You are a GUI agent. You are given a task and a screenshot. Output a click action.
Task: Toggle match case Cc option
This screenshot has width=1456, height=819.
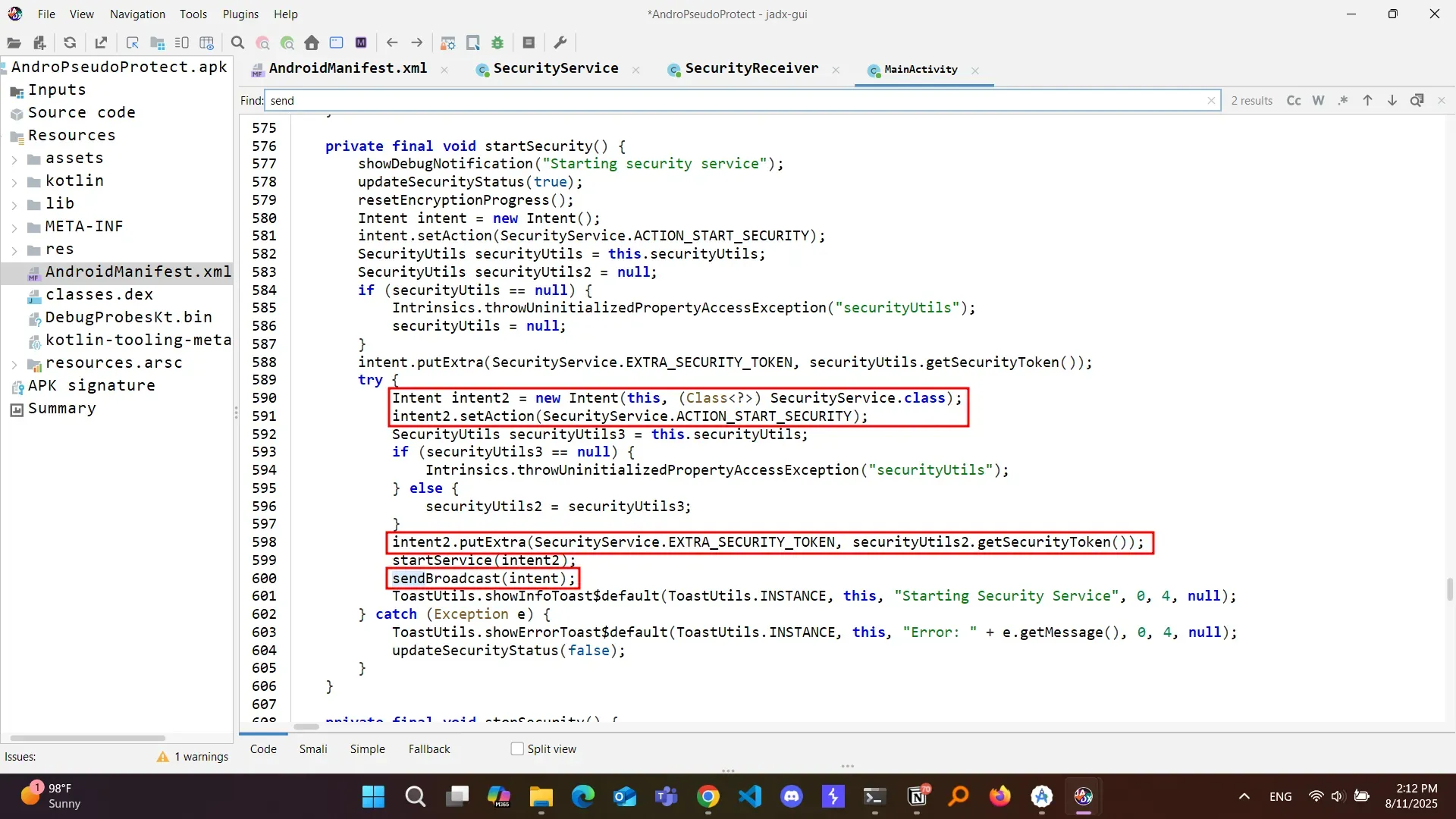pyautogui.click(x=1294, y=101)
